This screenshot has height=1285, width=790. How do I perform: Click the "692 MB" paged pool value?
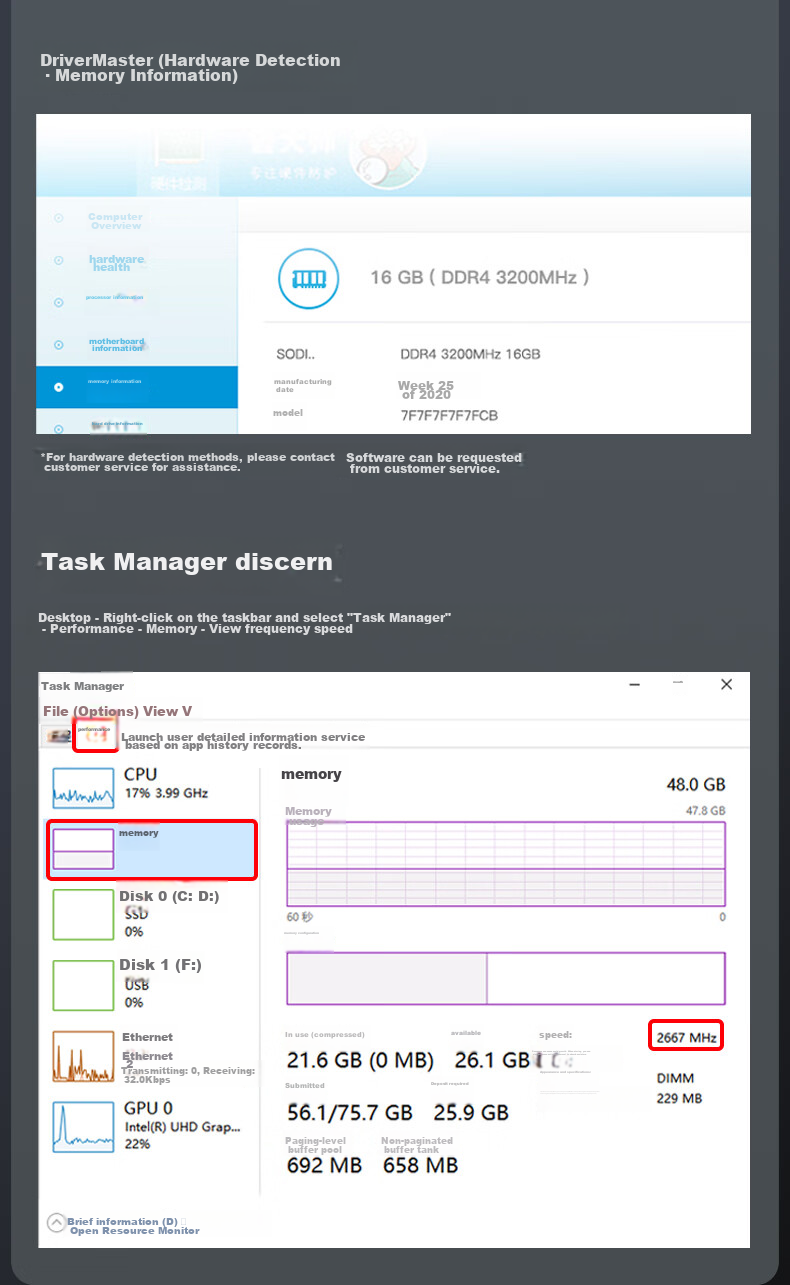(x=324, y=1165)
